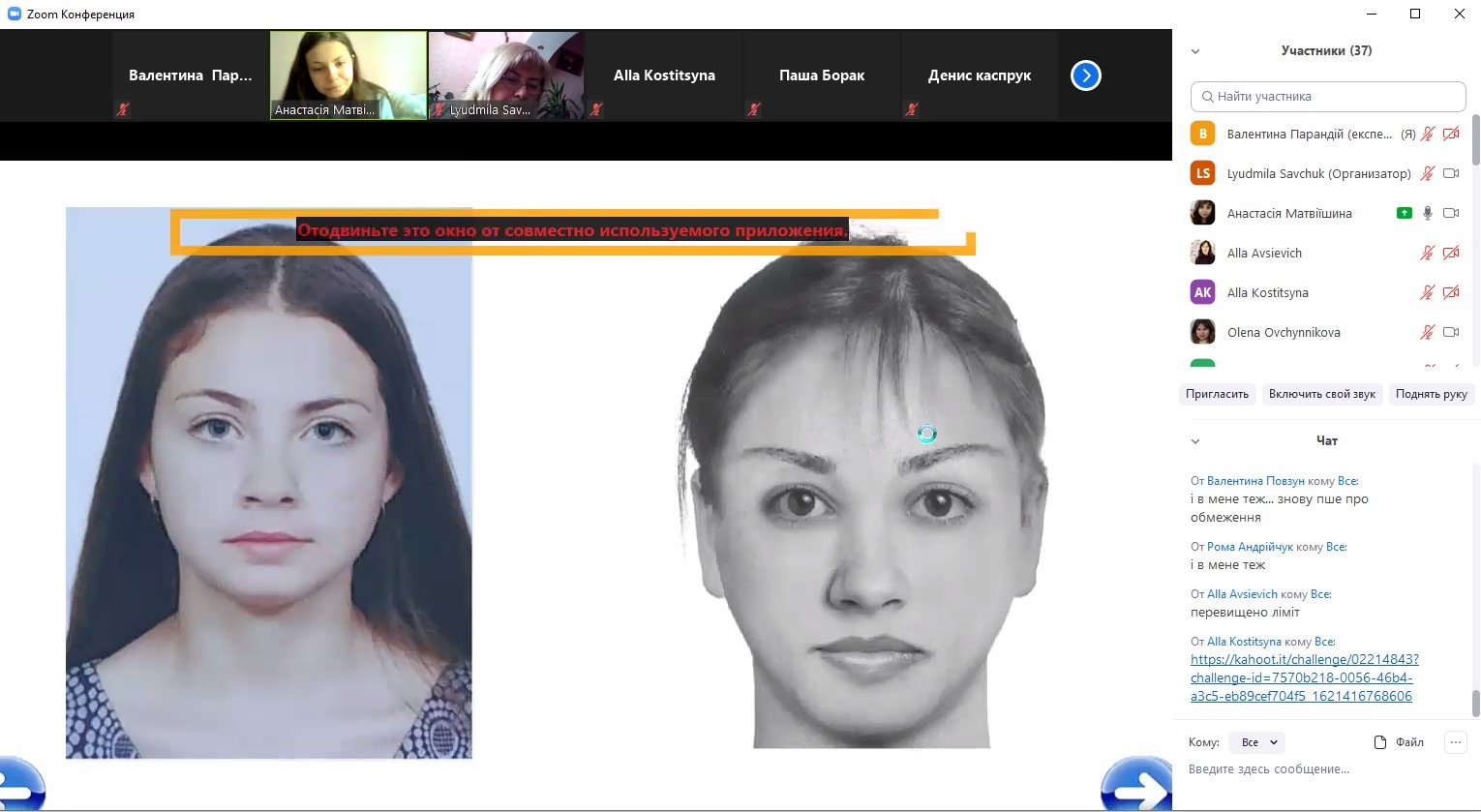The height and width of the screenshot is (812, 1481).
Task: Click the blue back arrow on shared slide
Action: tap(21, 786)
